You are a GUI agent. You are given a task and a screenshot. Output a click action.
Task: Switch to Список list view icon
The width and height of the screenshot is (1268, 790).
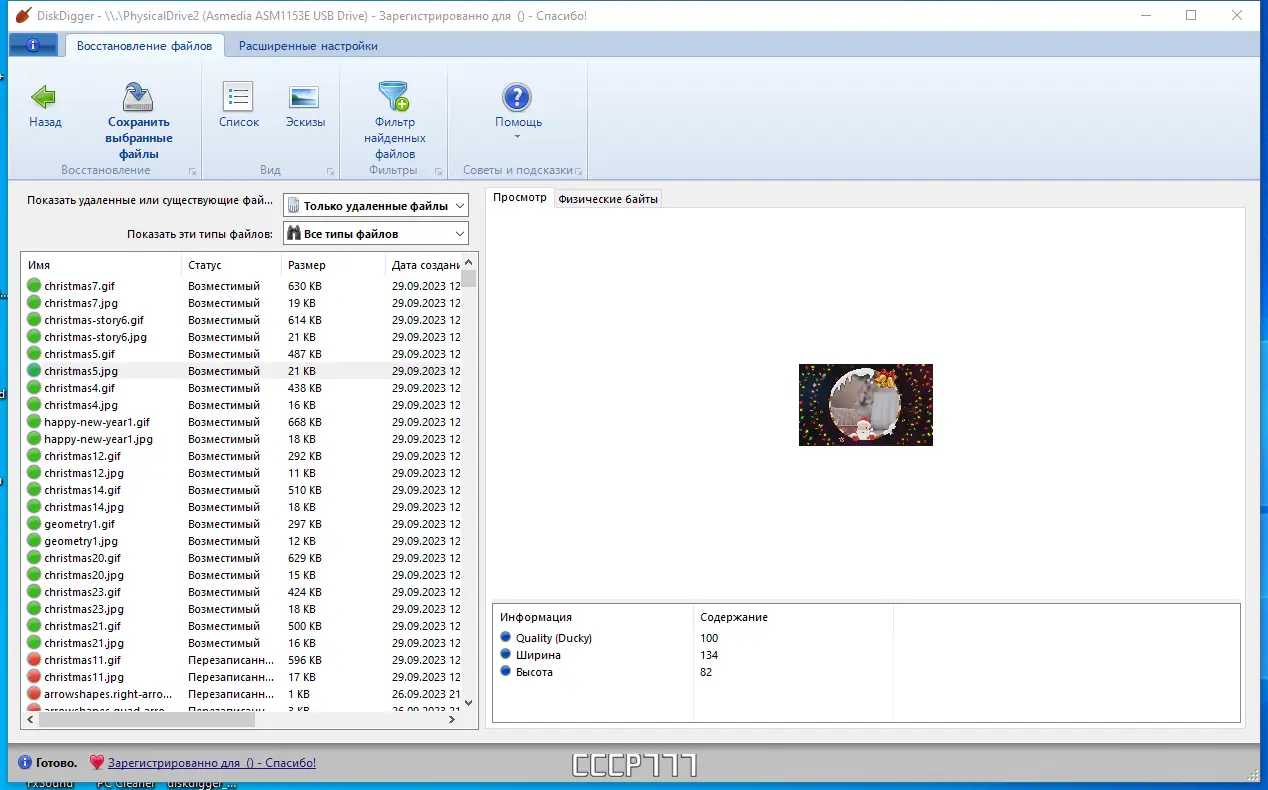click(x=238, y=97)
